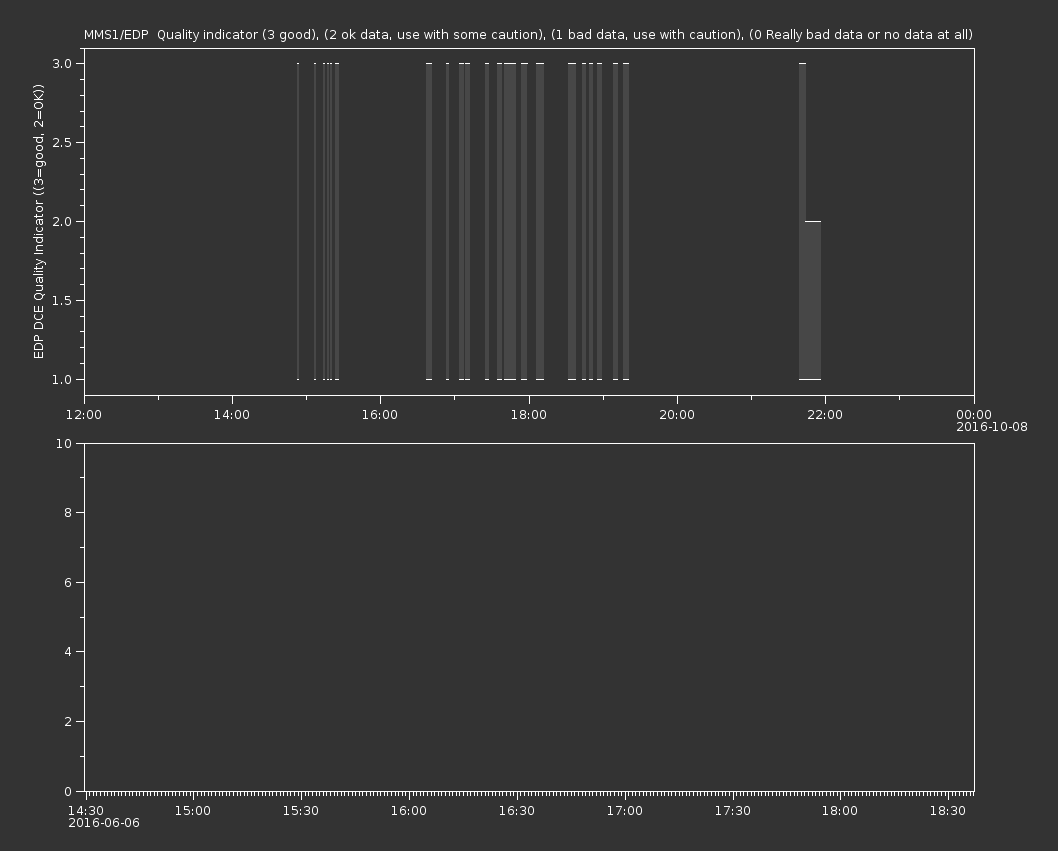Click the 2016-10-08 date label
This screenshot has height=851, width=1058.
pyautogui.click(x=992, y=427)
